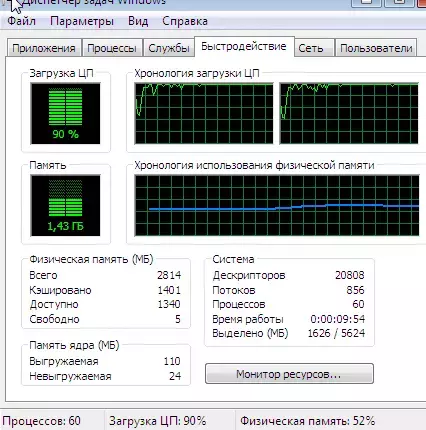The height and width of the screenshot is (430, 426).
Task: Click the Кэшировано value 1401
Action: pos(169,290)
